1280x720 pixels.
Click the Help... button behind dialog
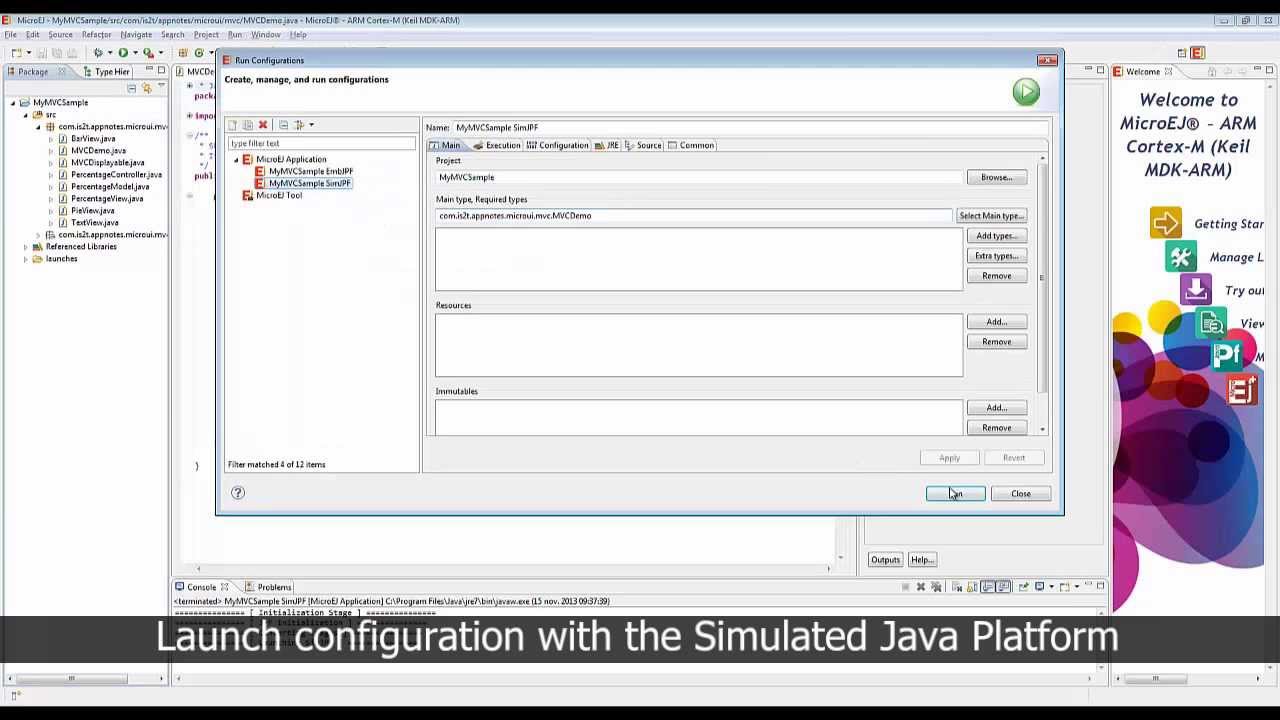point(922,560)
